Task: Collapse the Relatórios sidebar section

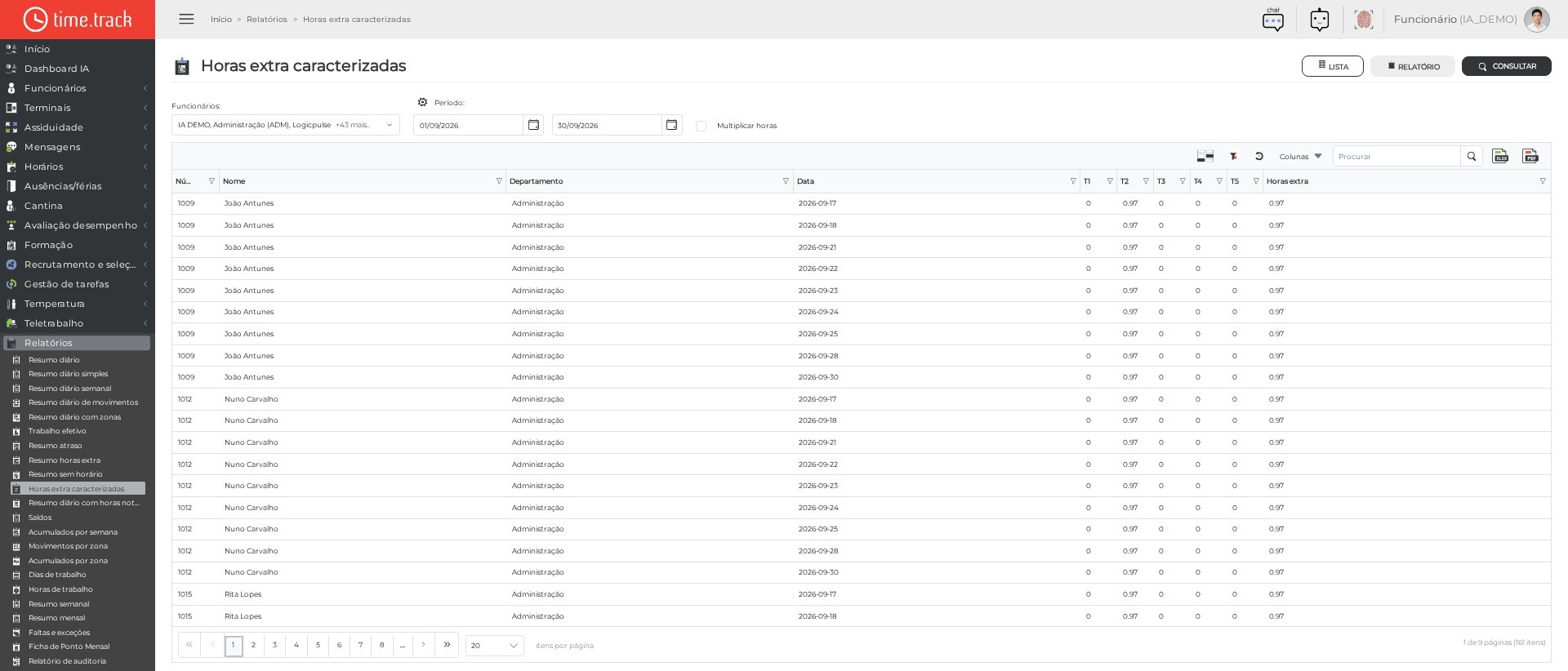Action: tap(78, 343)
